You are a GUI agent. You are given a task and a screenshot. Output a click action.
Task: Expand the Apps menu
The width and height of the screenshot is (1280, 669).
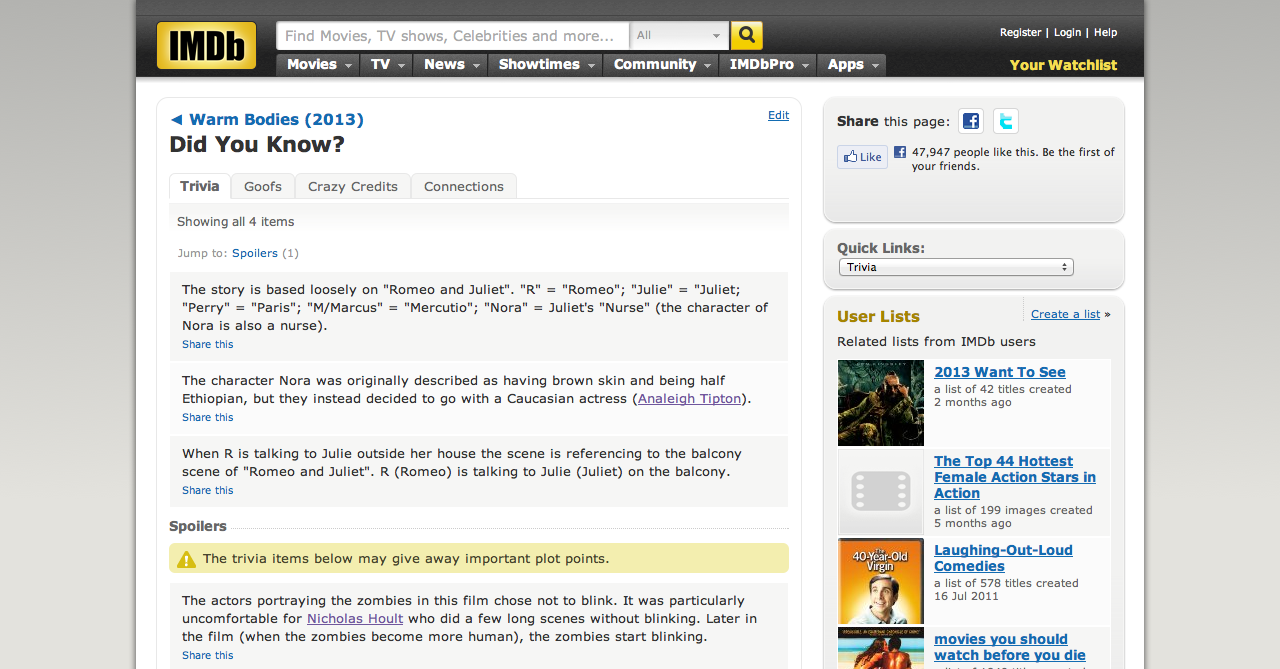852,64
